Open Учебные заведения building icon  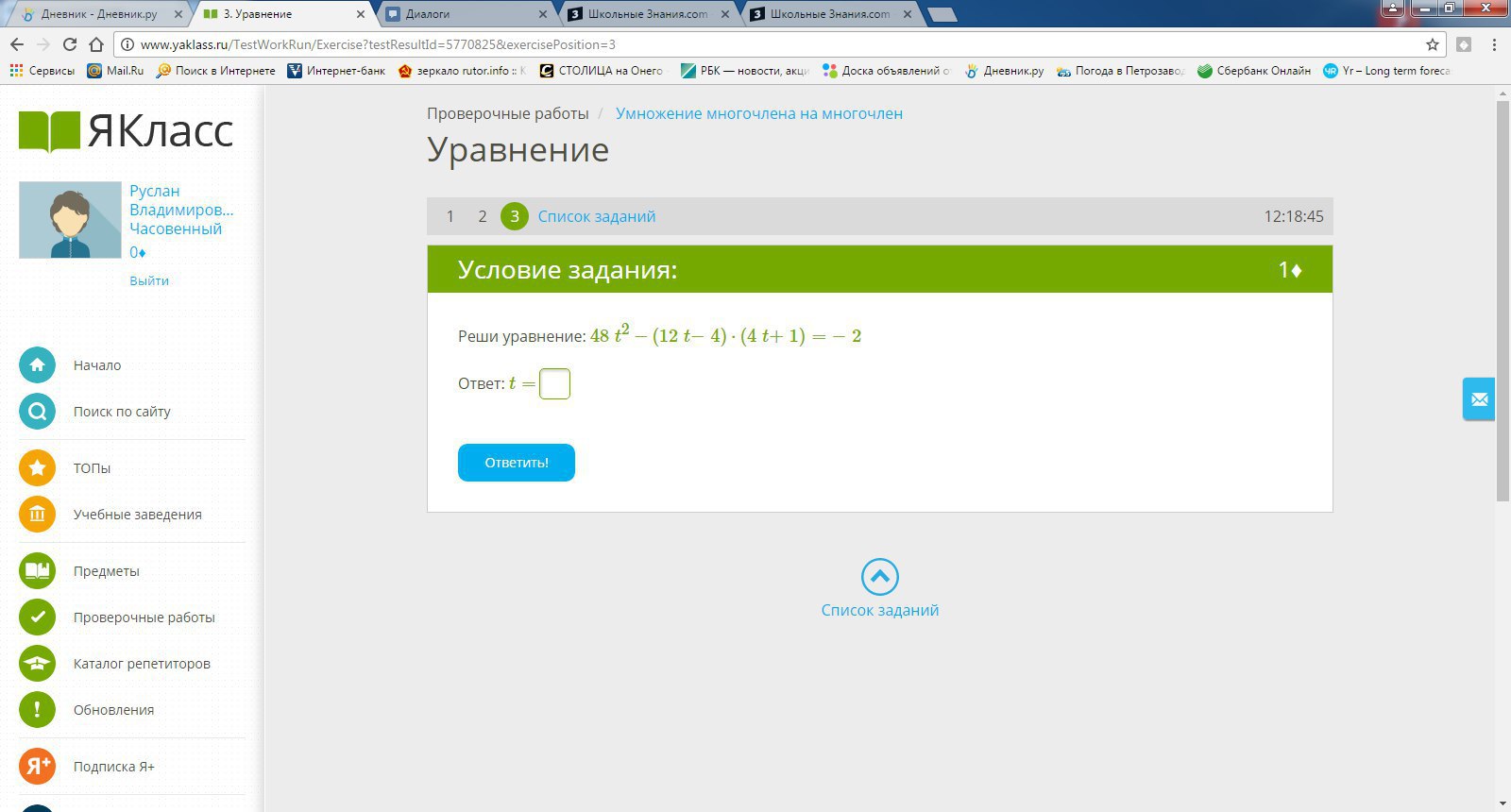coord(37,515)
